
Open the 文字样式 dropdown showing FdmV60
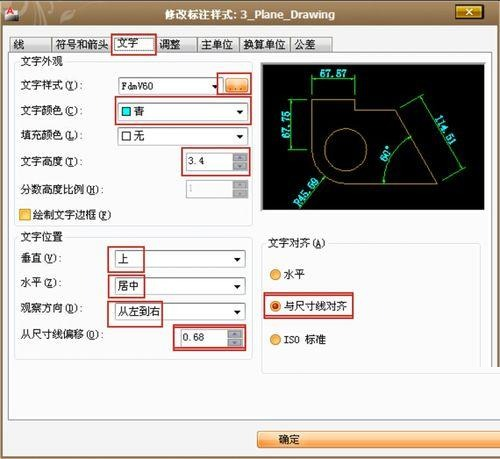click(168, 86)
